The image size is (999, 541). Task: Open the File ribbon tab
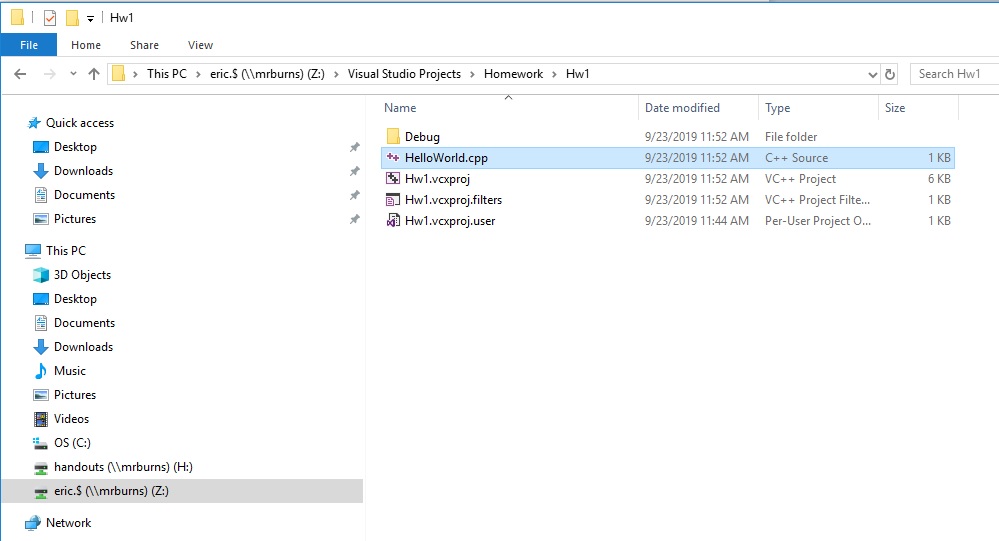point(29,45)
